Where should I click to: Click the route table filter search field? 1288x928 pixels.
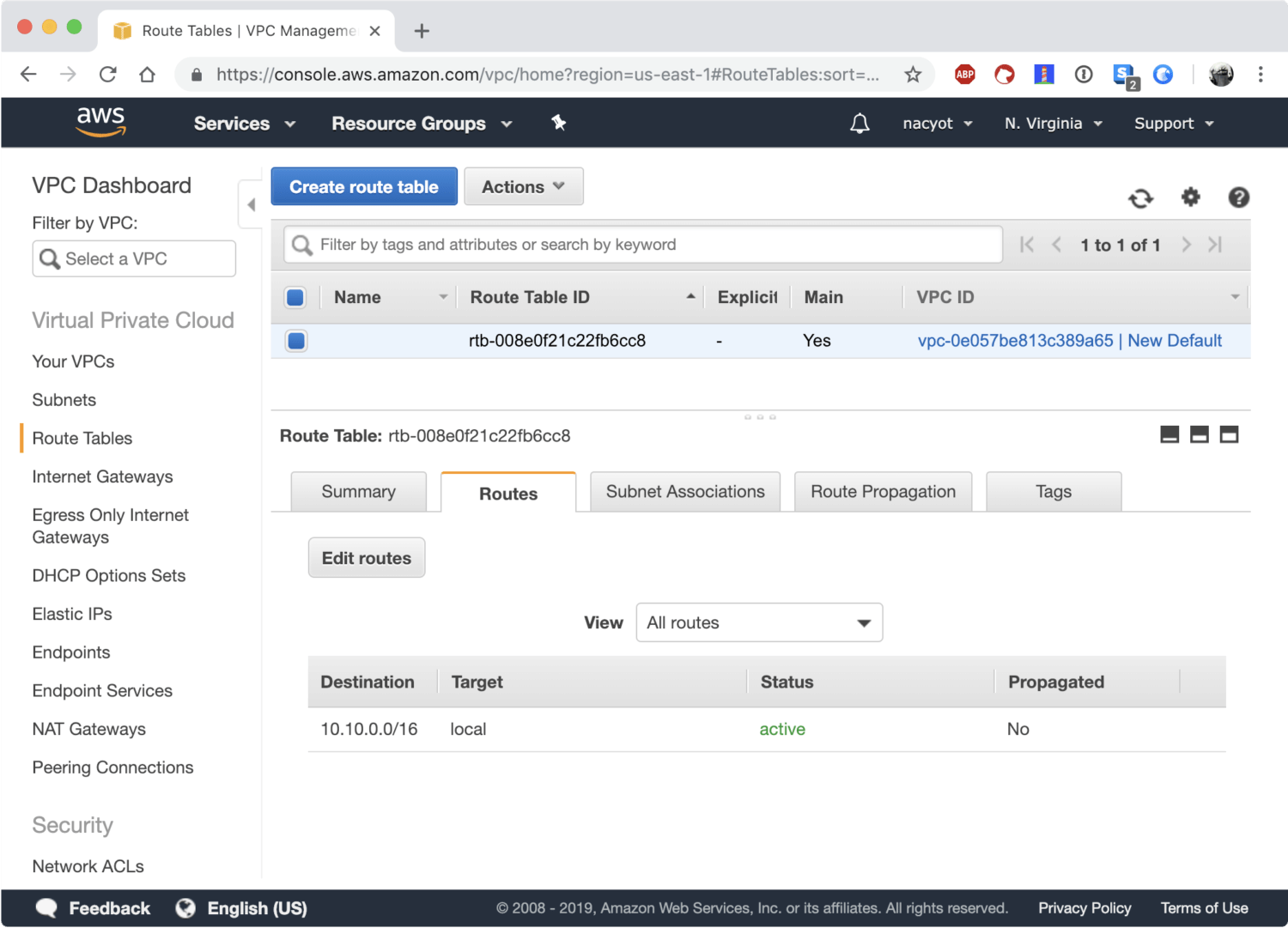(x=643, y=245)
